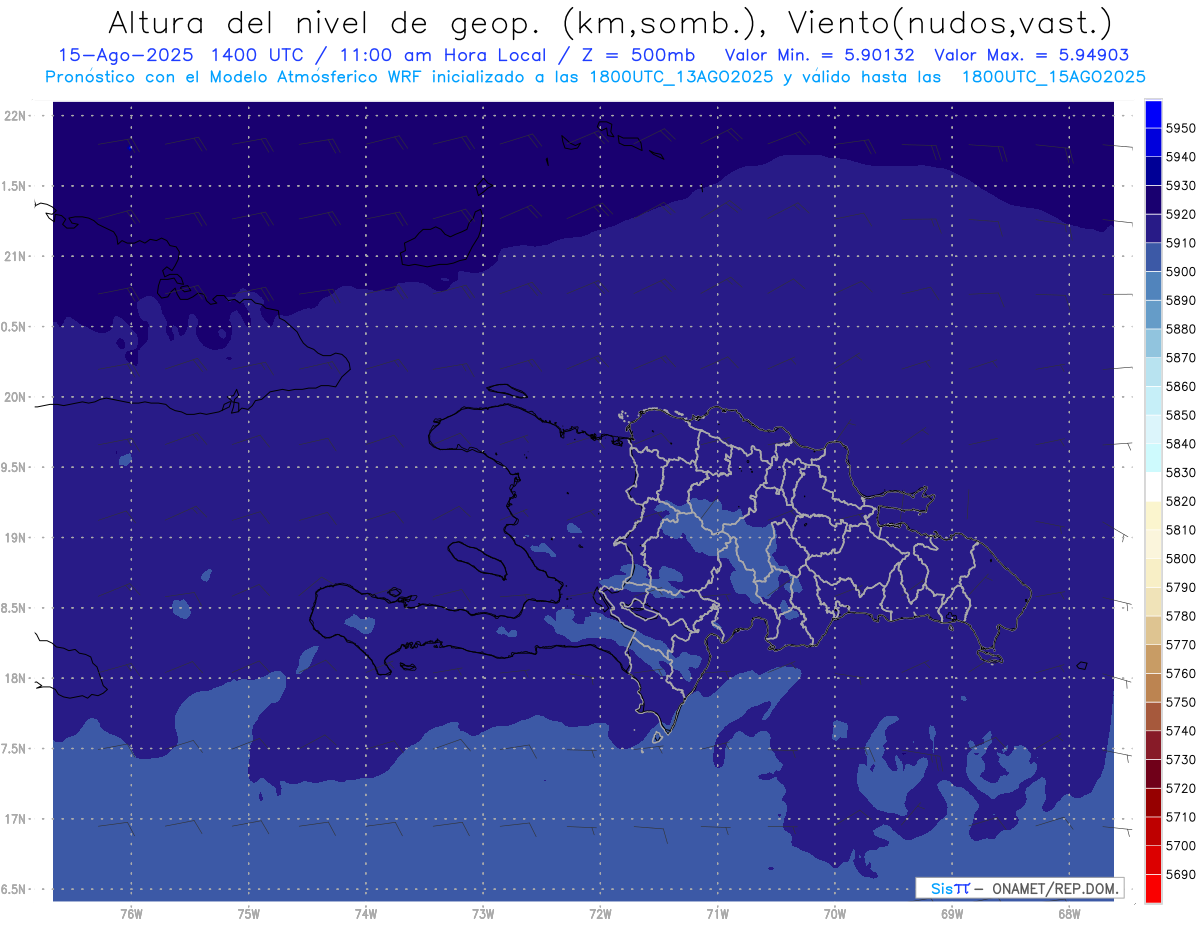Click the '5740' colorbar label
Viewport: 1200px width, 927px height.
pos(1180,731)
